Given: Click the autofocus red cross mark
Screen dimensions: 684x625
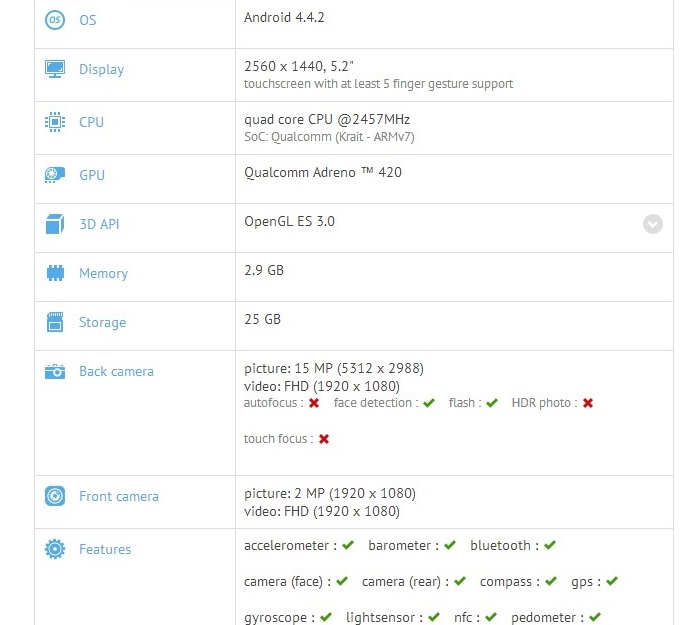Looking at the screenshot, I should pyautogui.click(x=314, y=403).
